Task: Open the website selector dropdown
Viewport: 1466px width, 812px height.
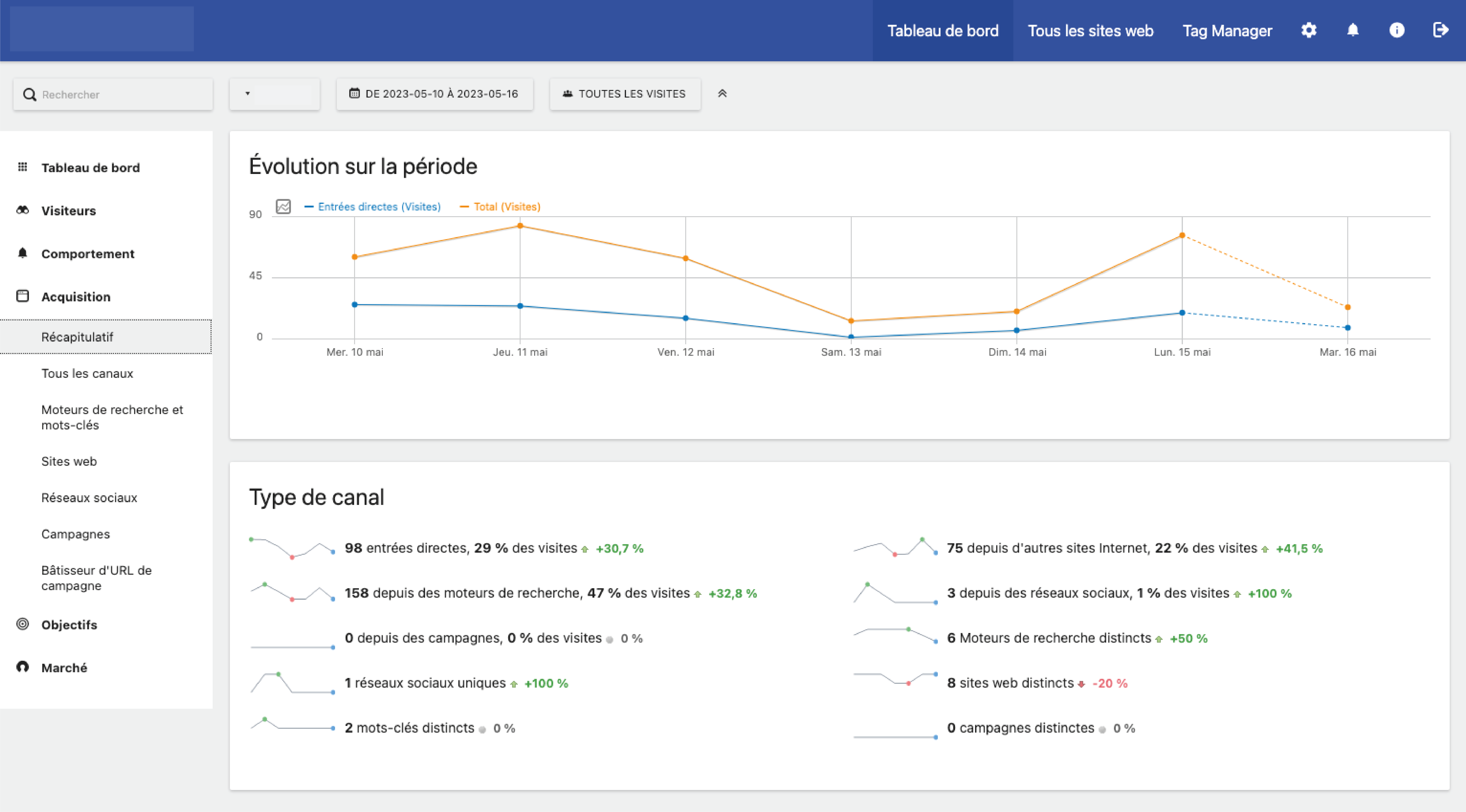Action: [274, 94]
